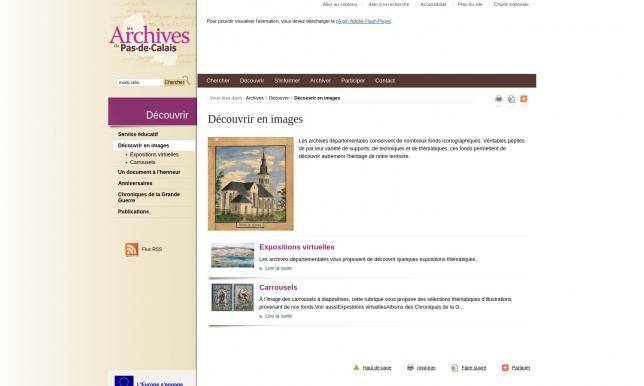Screen dimensions: 644x386
Task: Click the Expositions virtuelles heading link
Action: point(297,247)
